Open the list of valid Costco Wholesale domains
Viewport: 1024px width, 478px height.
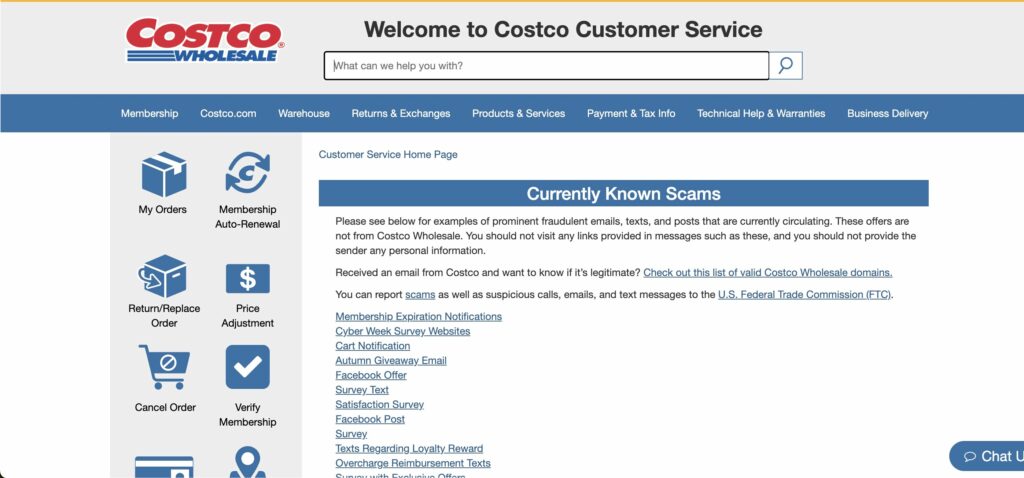768,272
